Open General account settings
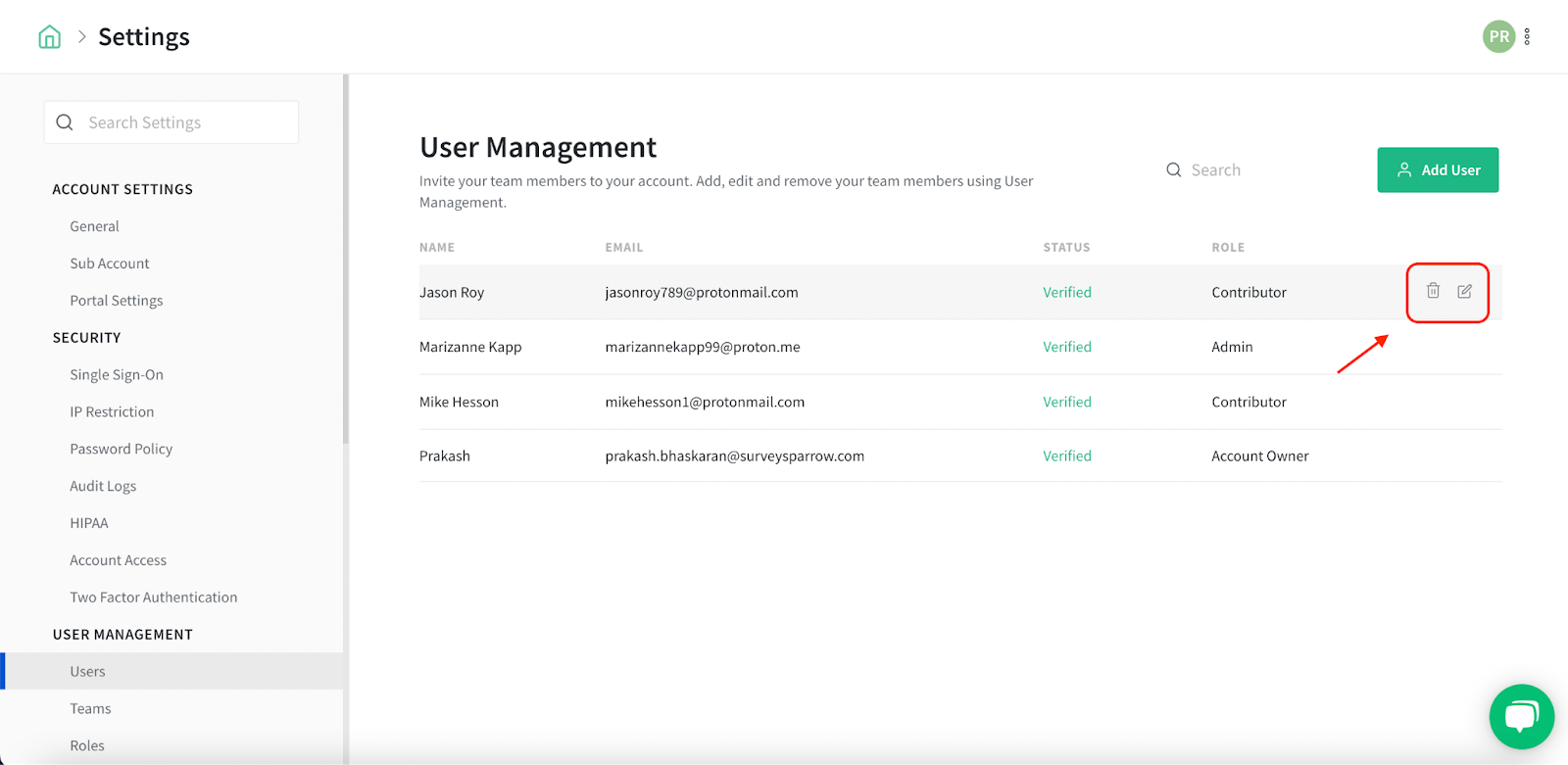The width and height of the screenshot is (1568, 765). click(94, 226)
